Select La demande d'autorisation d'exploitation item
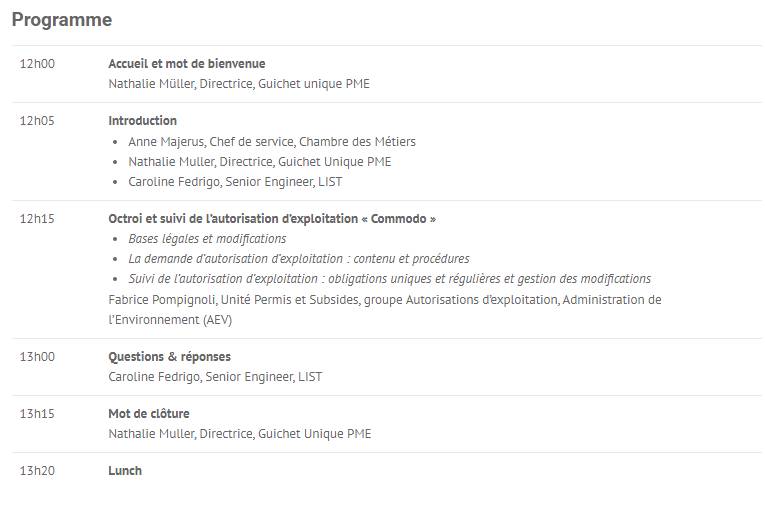This screenshot has width=765, height=520. [x=299, y=259]
